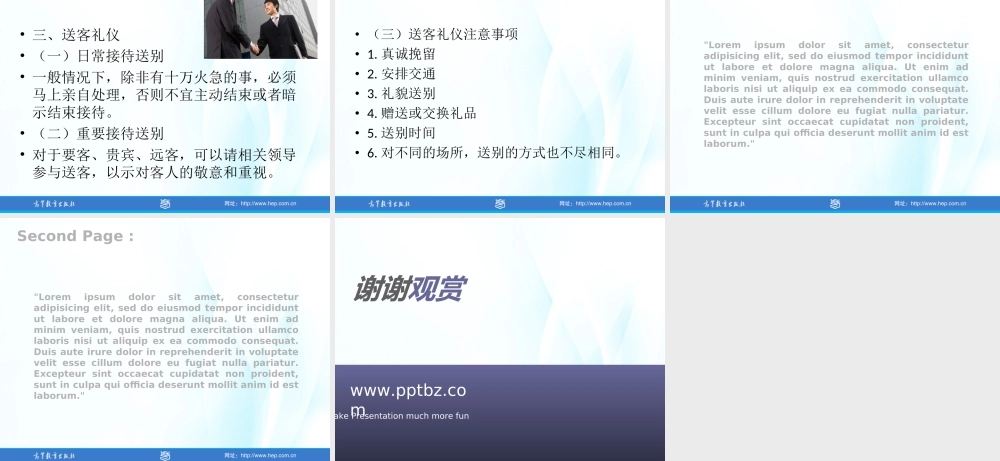Click the bullet 6. 对不同的场所，送别的方式也不尽相同
Viewport: 1000px width, 461px height.
[496, 153]
